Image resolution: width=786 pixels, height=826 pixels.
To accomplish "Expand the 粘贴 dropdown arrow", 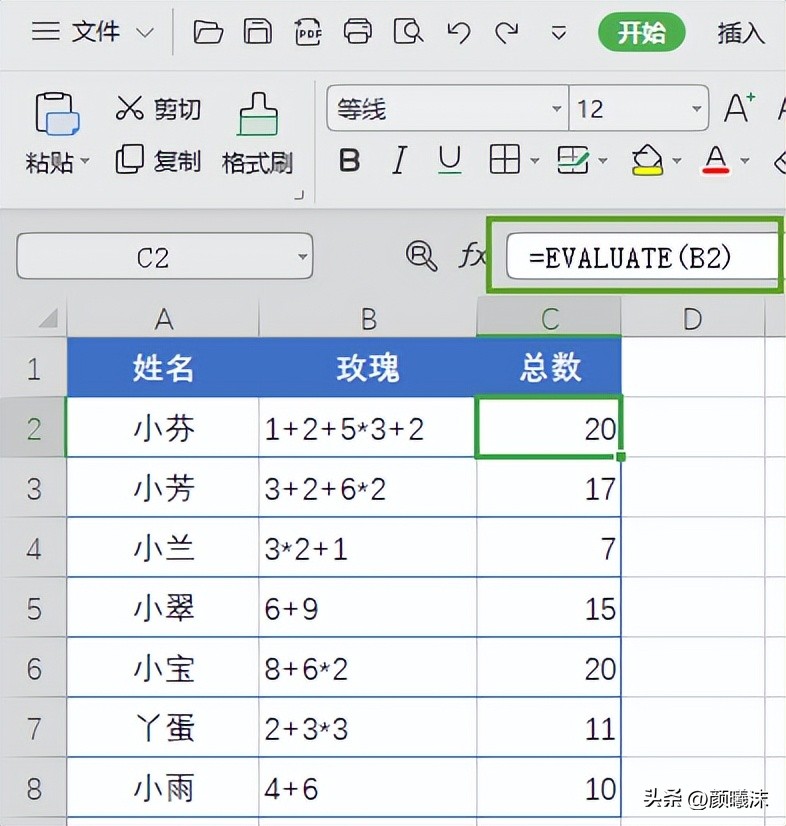I will (x=85, y=160).
